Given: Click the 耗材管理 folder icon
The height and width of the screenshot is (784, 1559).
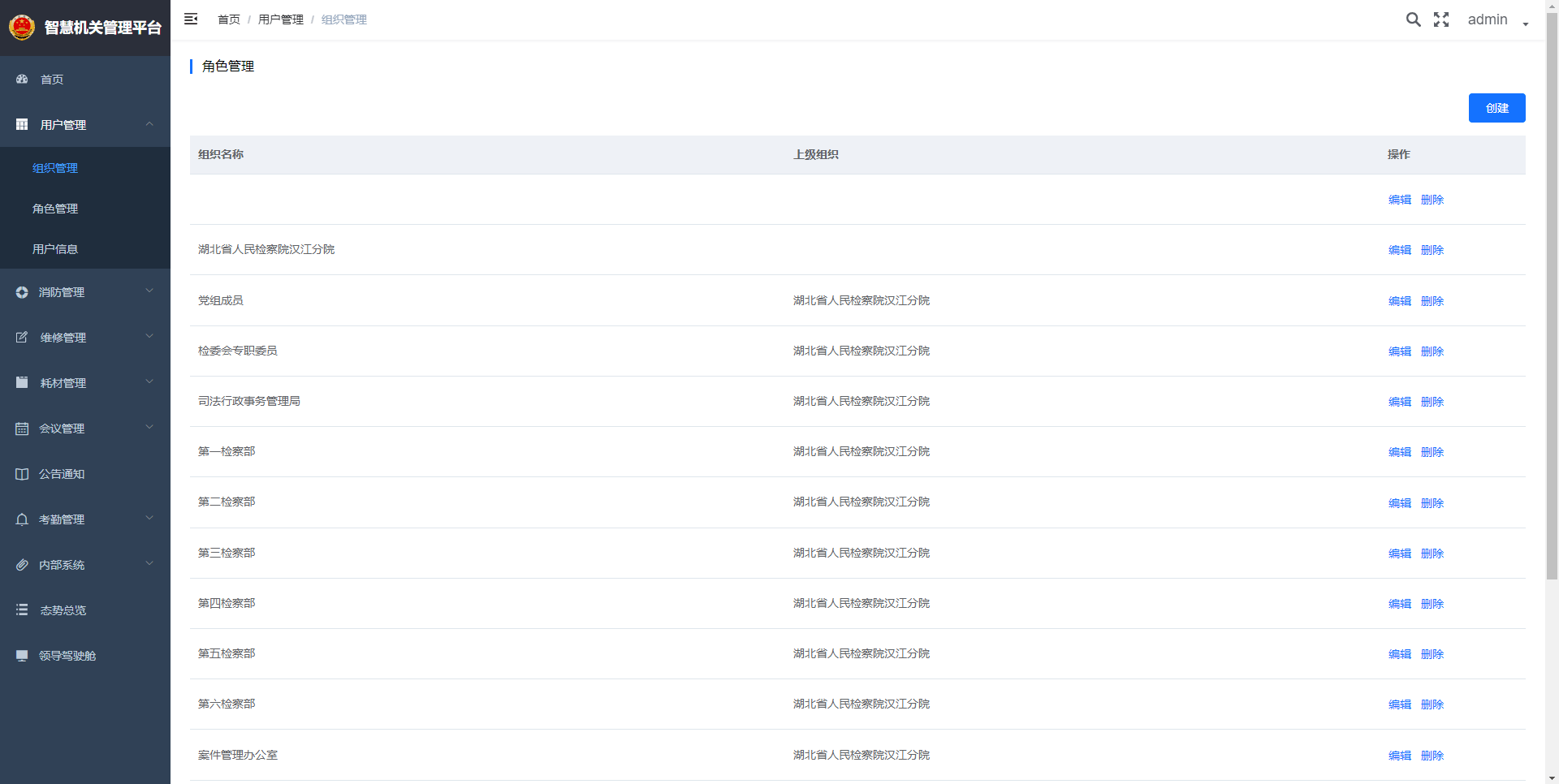Looking at the screenshot, I should tap(22, 382).
